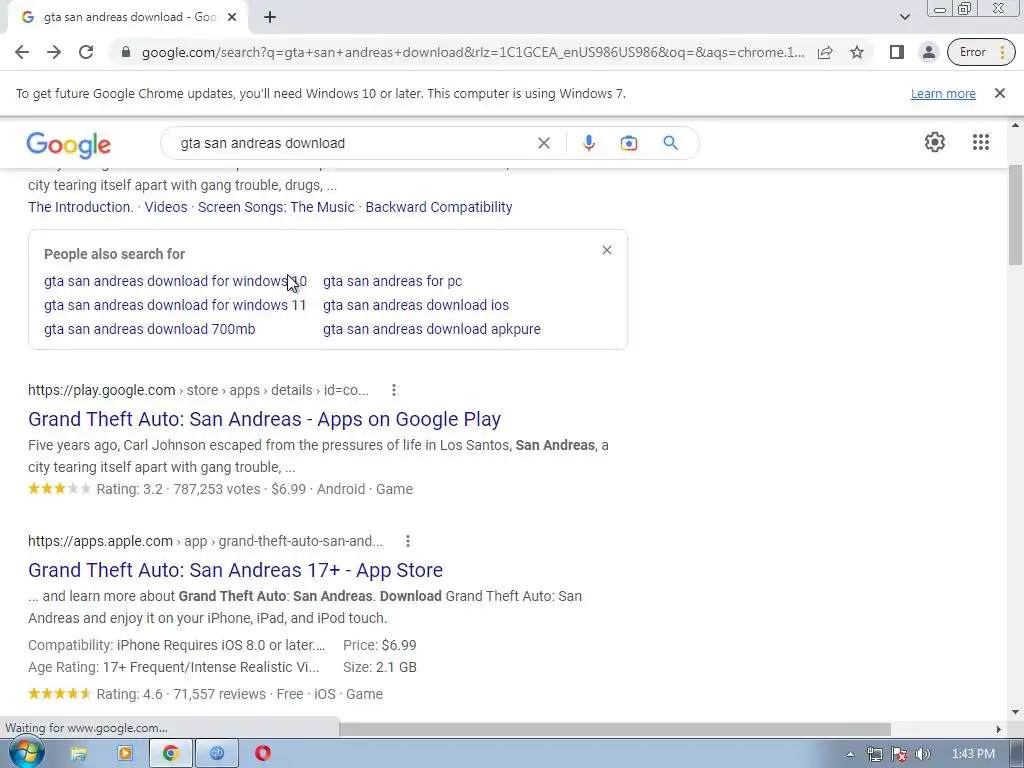Open Chrome profile avatar
Image resolution: width=1024 pixels, height=768 pixels.
tap(928, 52)
